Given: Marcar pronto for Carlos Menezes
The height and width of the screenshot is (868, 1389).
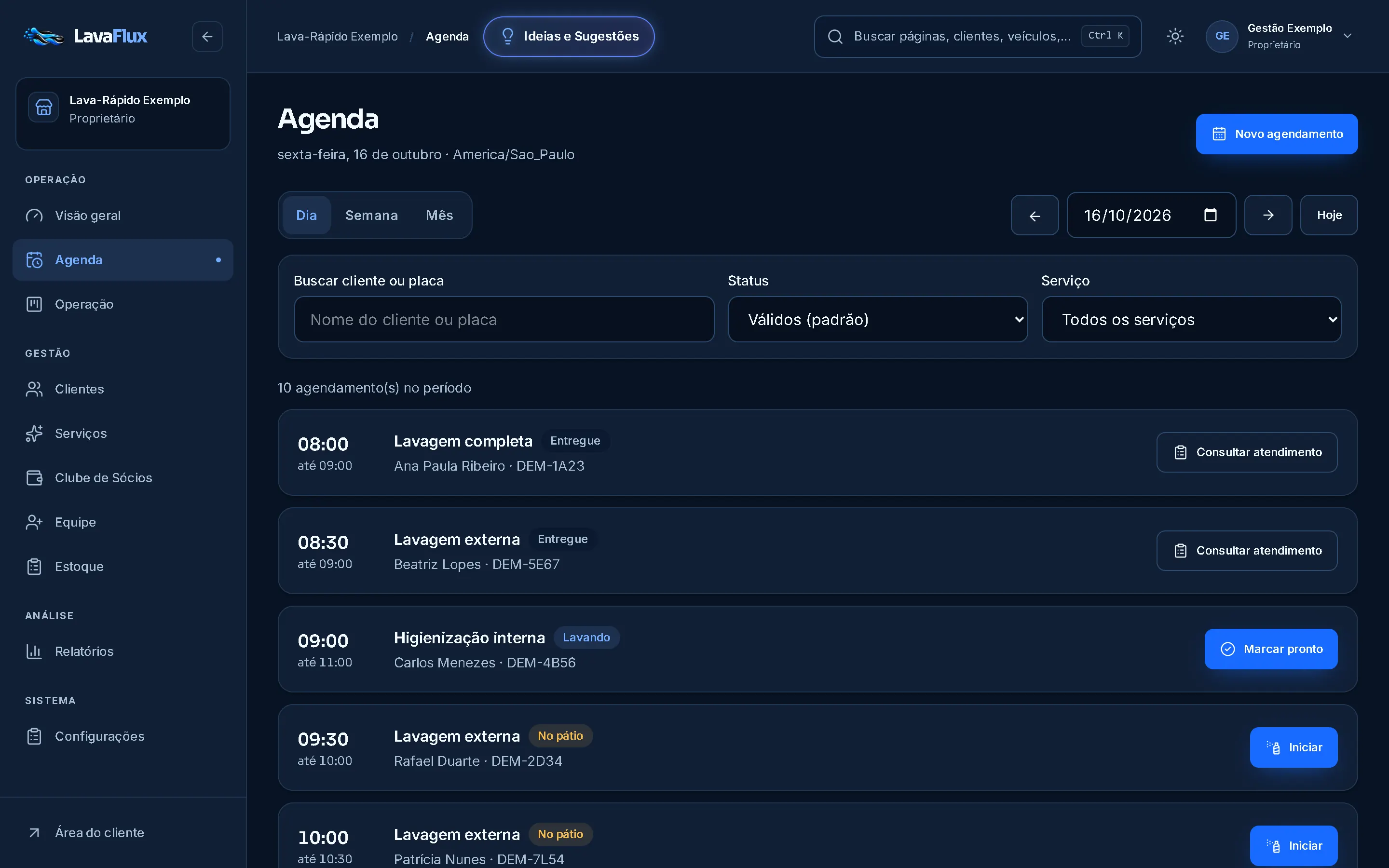Looking at the screenshot, I should 1271,649.
